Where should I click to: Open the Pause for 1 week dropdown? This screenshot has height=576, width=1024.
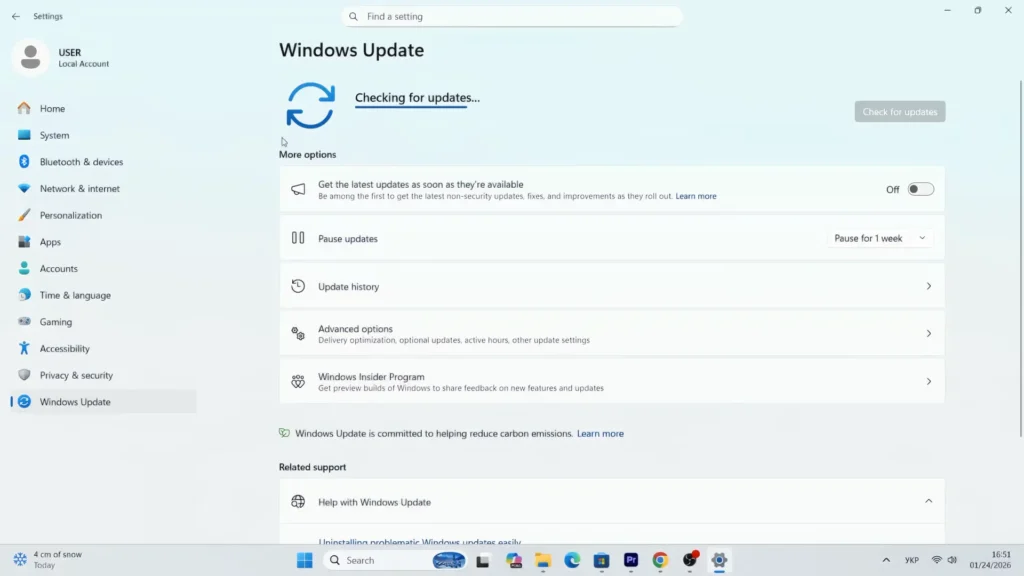pyautogui.click(x=880, y=238)
